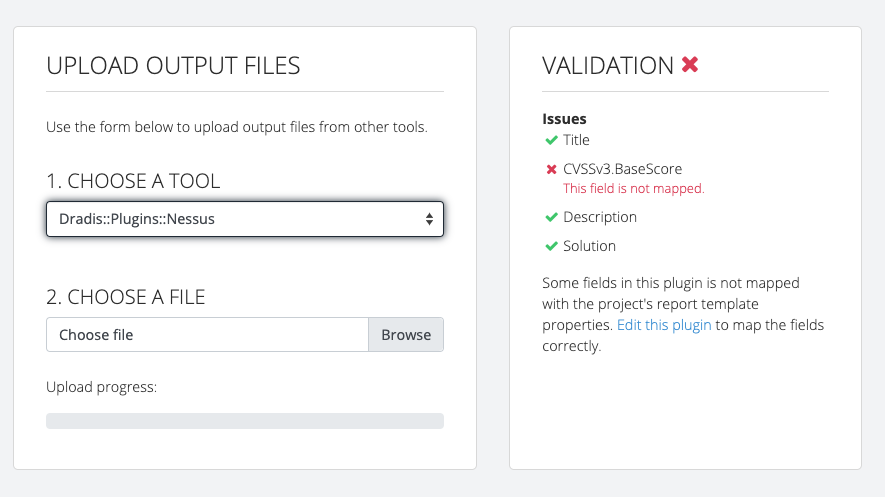Click the 1. Choose a Tool heading
This screenshot has height=497, width=885.
pyautogui.click(x=133, y=181)
